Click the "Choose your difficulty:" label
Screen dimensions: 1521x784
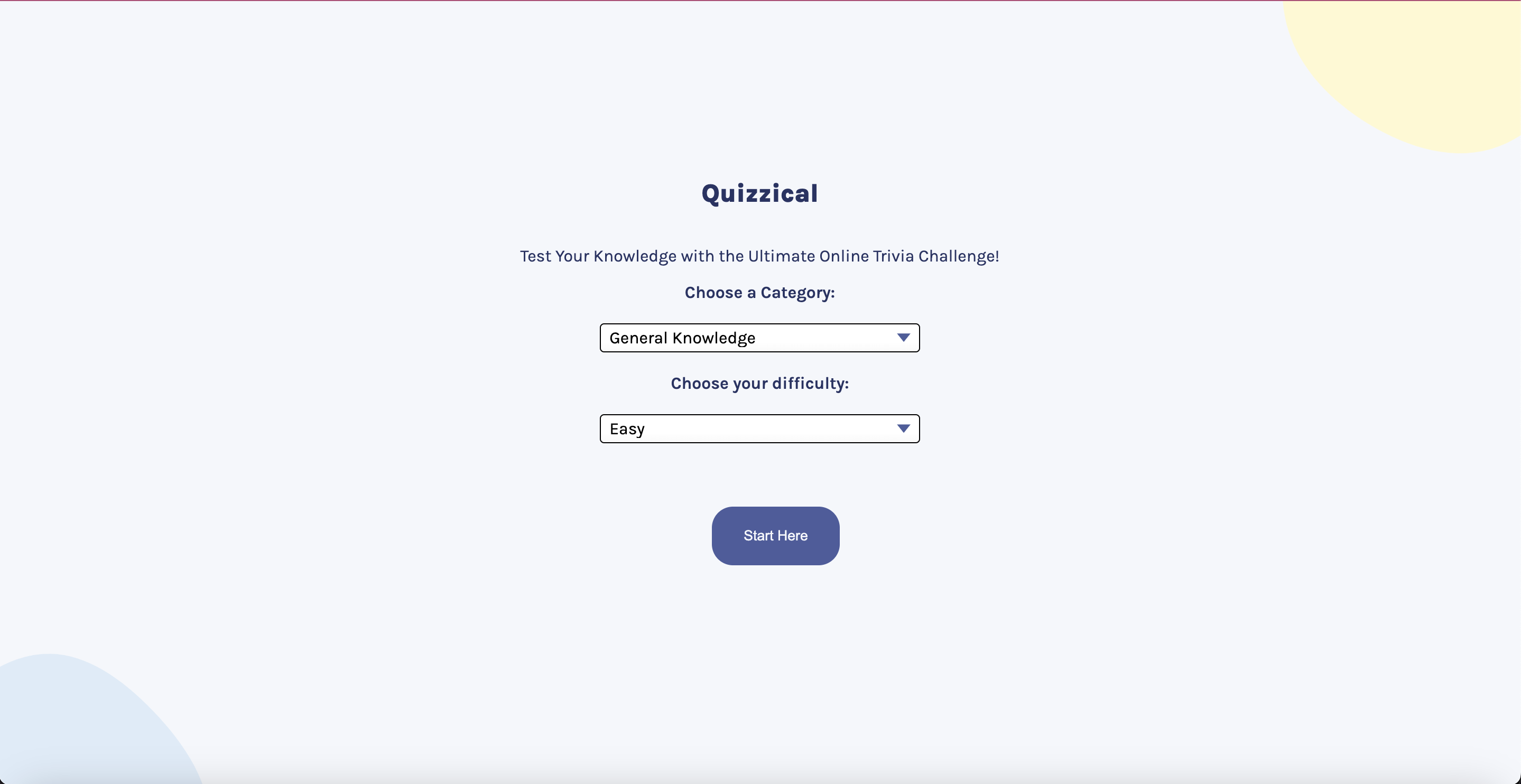(x=759, y=384)
